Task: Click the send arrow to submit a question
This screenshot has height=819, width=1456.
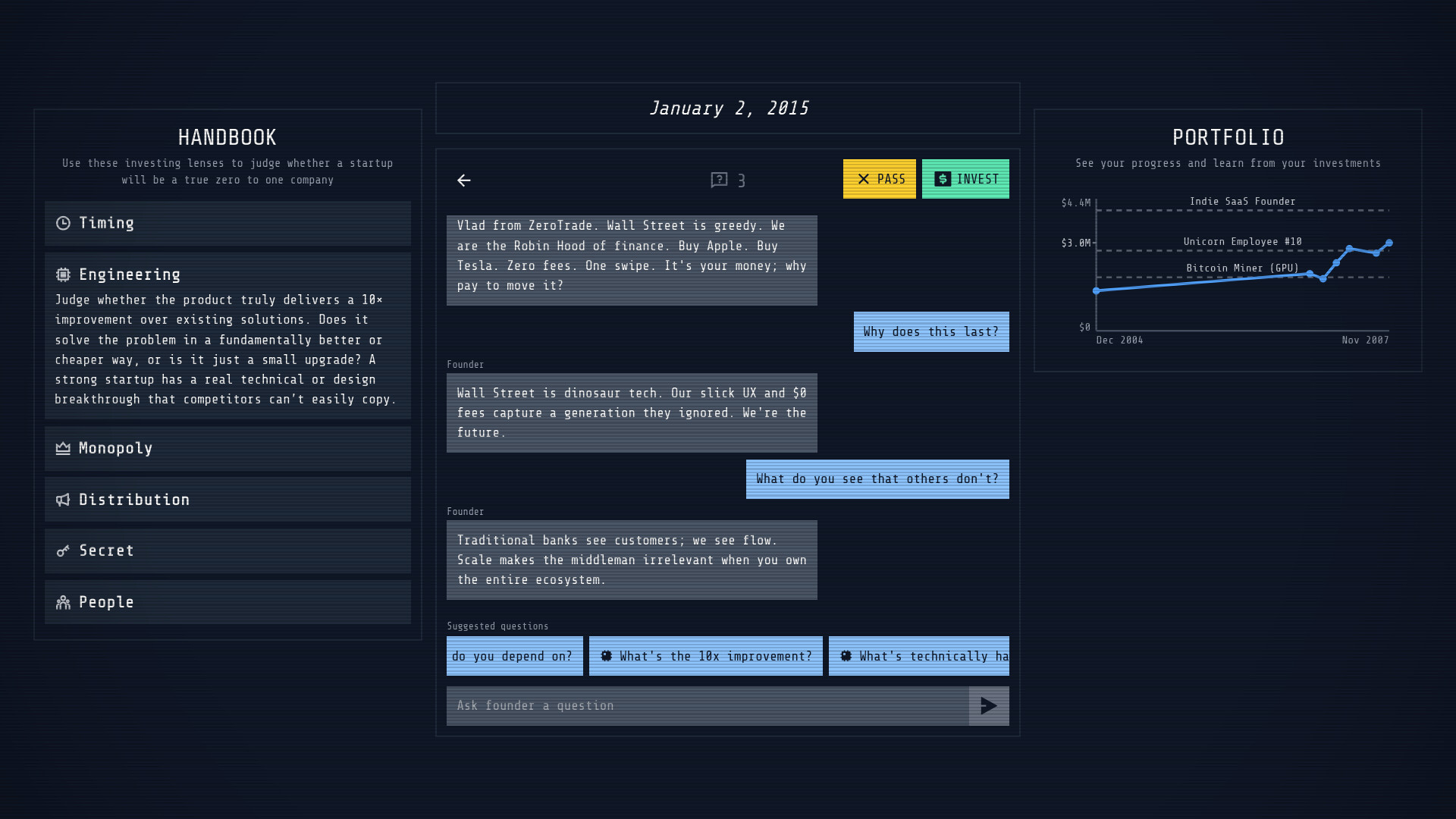Action: coord(989,705)
